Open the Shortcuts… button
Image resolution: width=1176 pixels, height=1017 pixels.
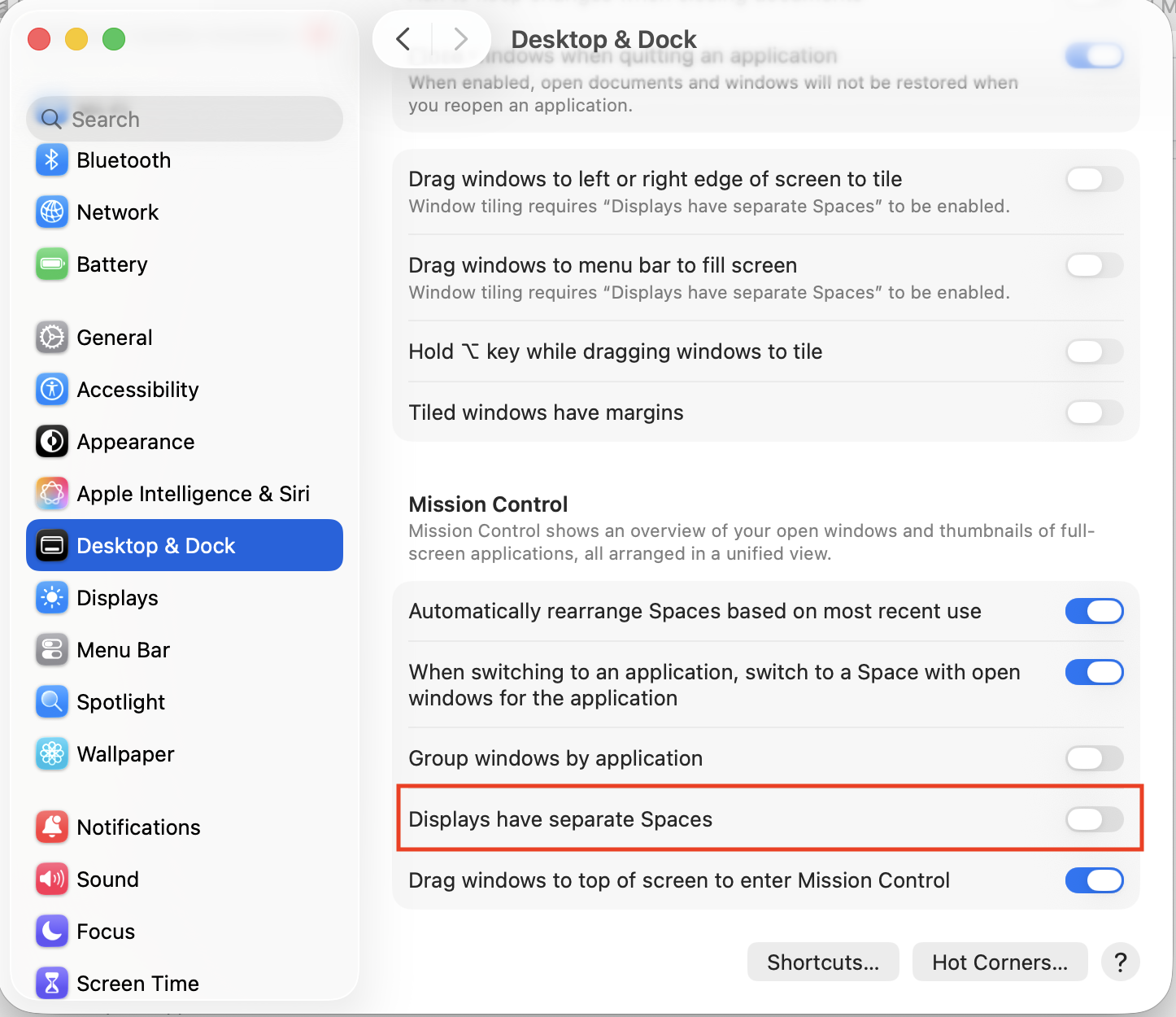pos(823,962)
